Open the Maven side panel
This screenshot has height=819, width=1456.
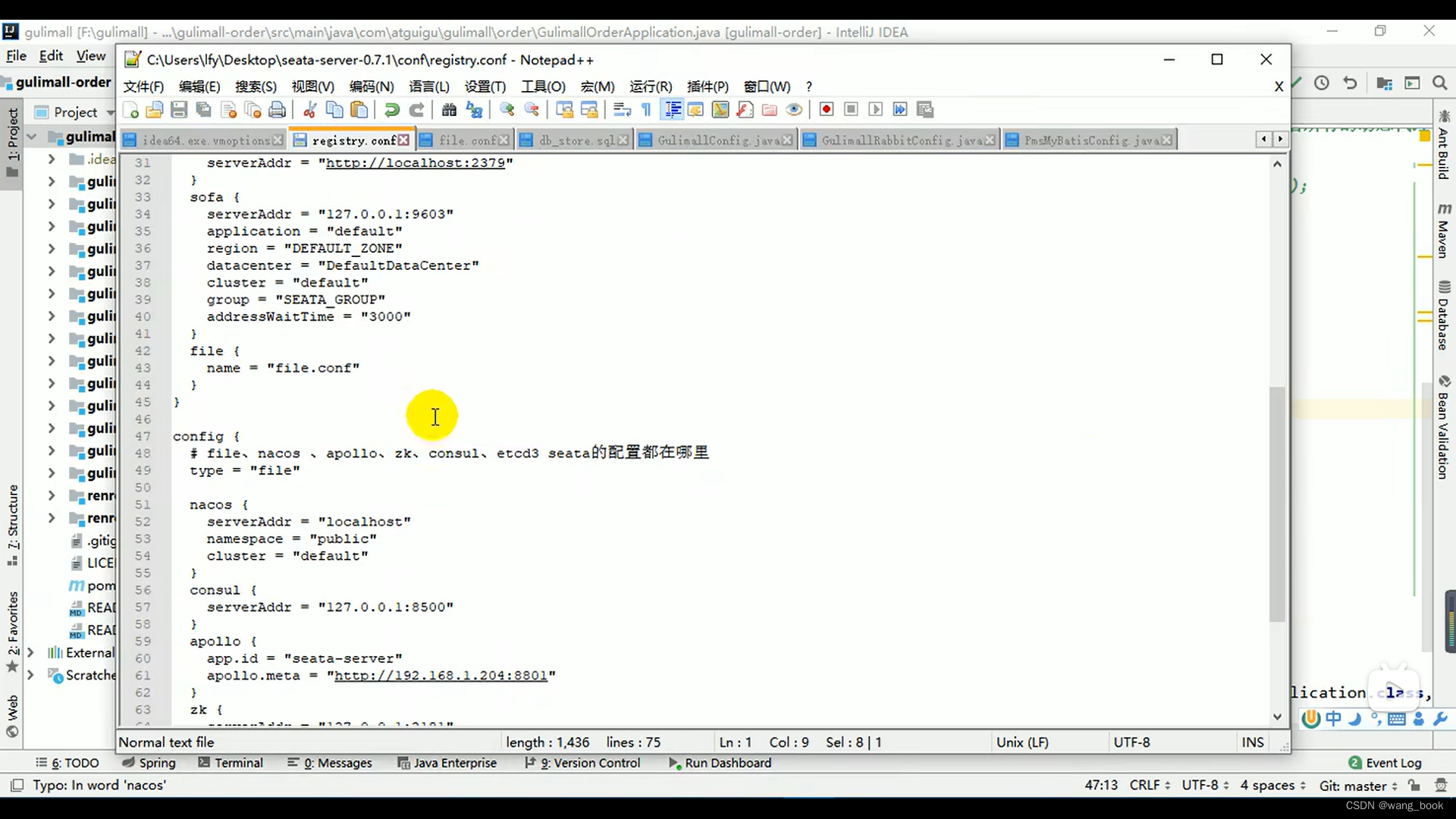[x=1443, y=231]
